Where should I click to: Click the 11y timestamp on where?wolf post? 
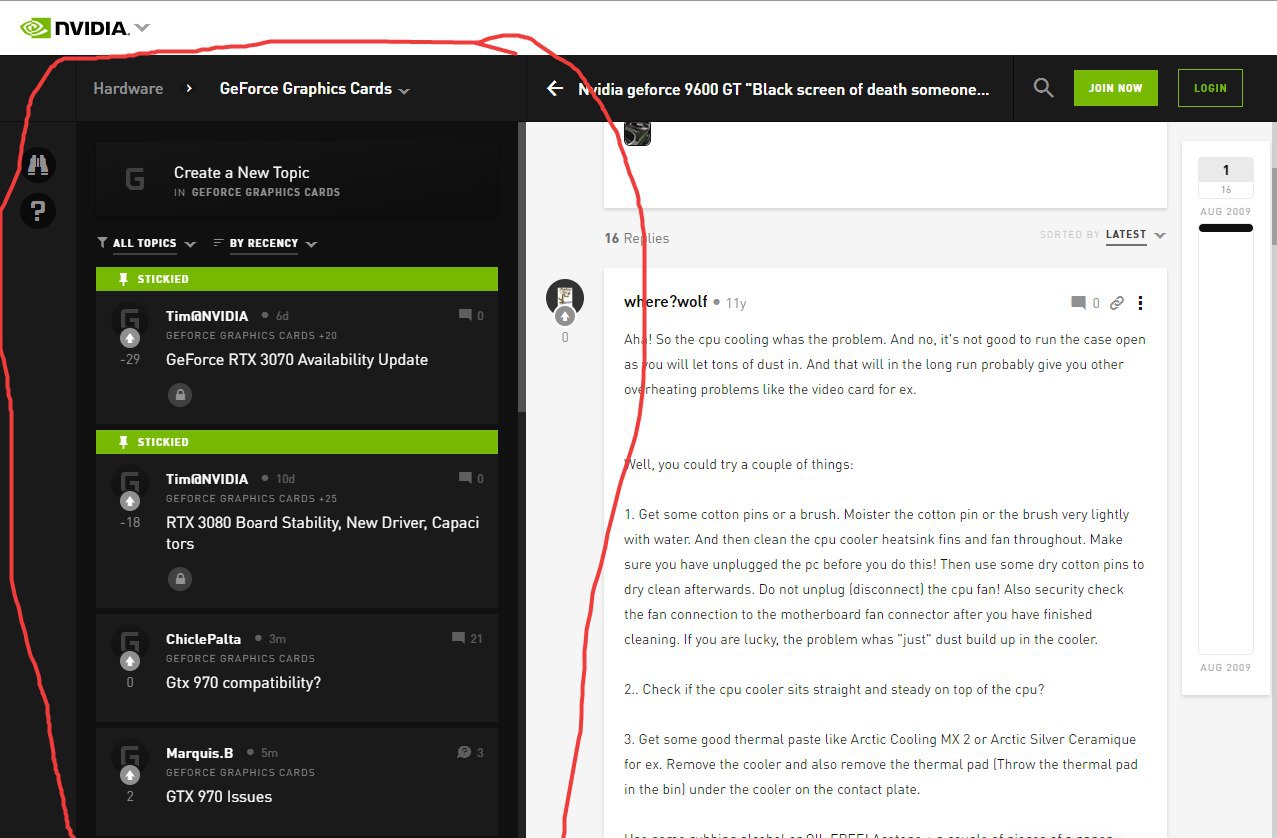pyautogui.click(x=736, y=303)
